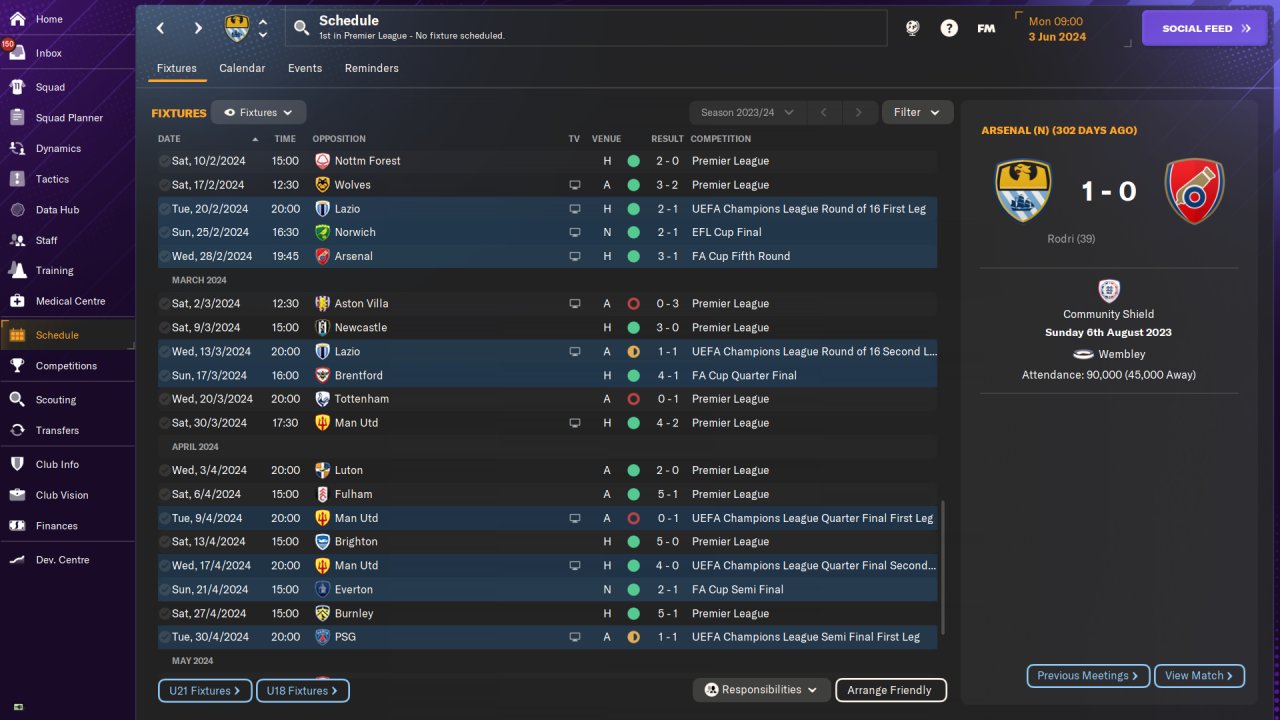Expand the Season 2023/24 dropdown
Screen dimensions: 1280x720
coord(747,113)
